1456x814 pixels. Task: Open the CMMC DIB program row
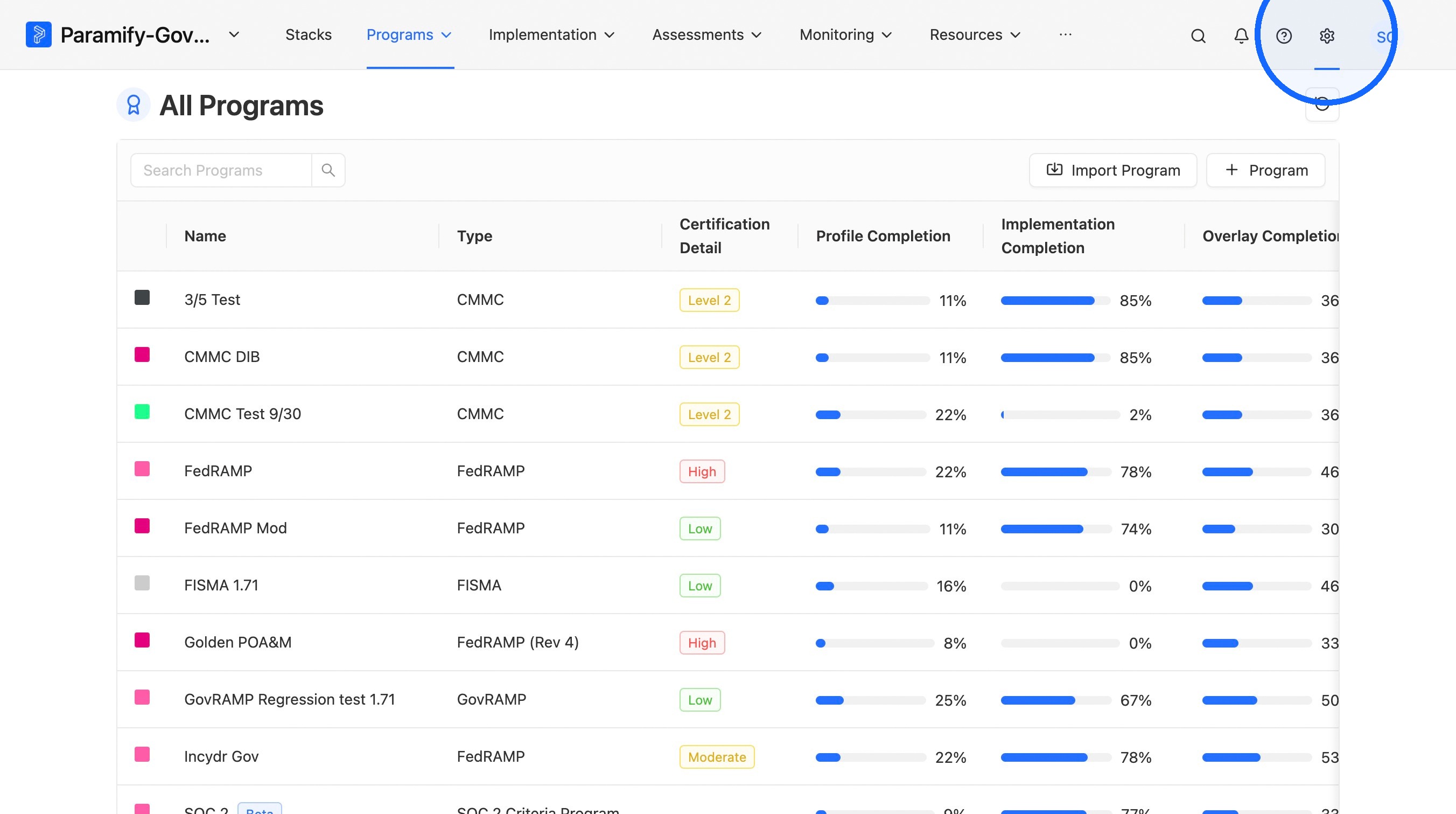(728, 357)
